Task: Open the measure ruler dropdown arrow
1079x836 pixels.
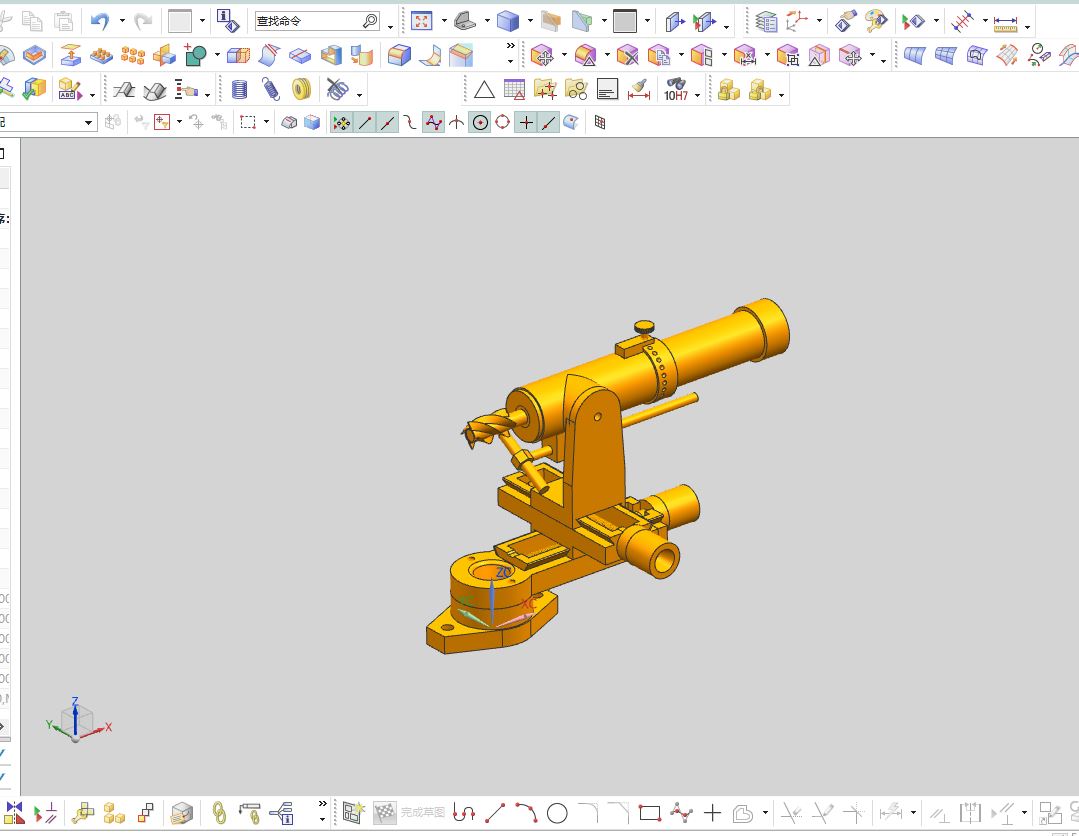Action: [1027, 27]
